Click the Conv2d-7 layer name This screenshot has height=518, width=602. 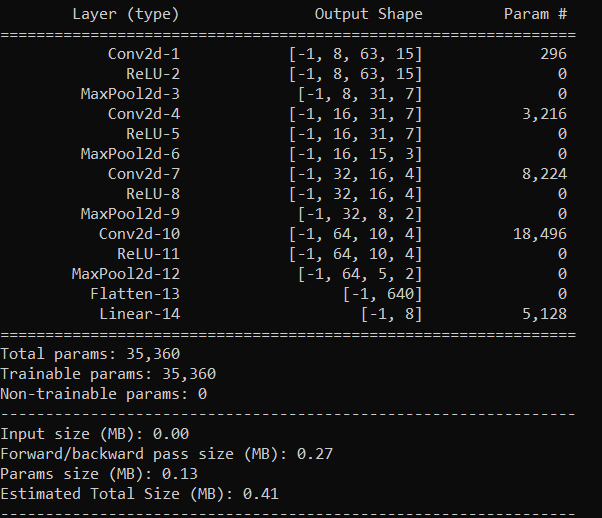tap(144, 174)
